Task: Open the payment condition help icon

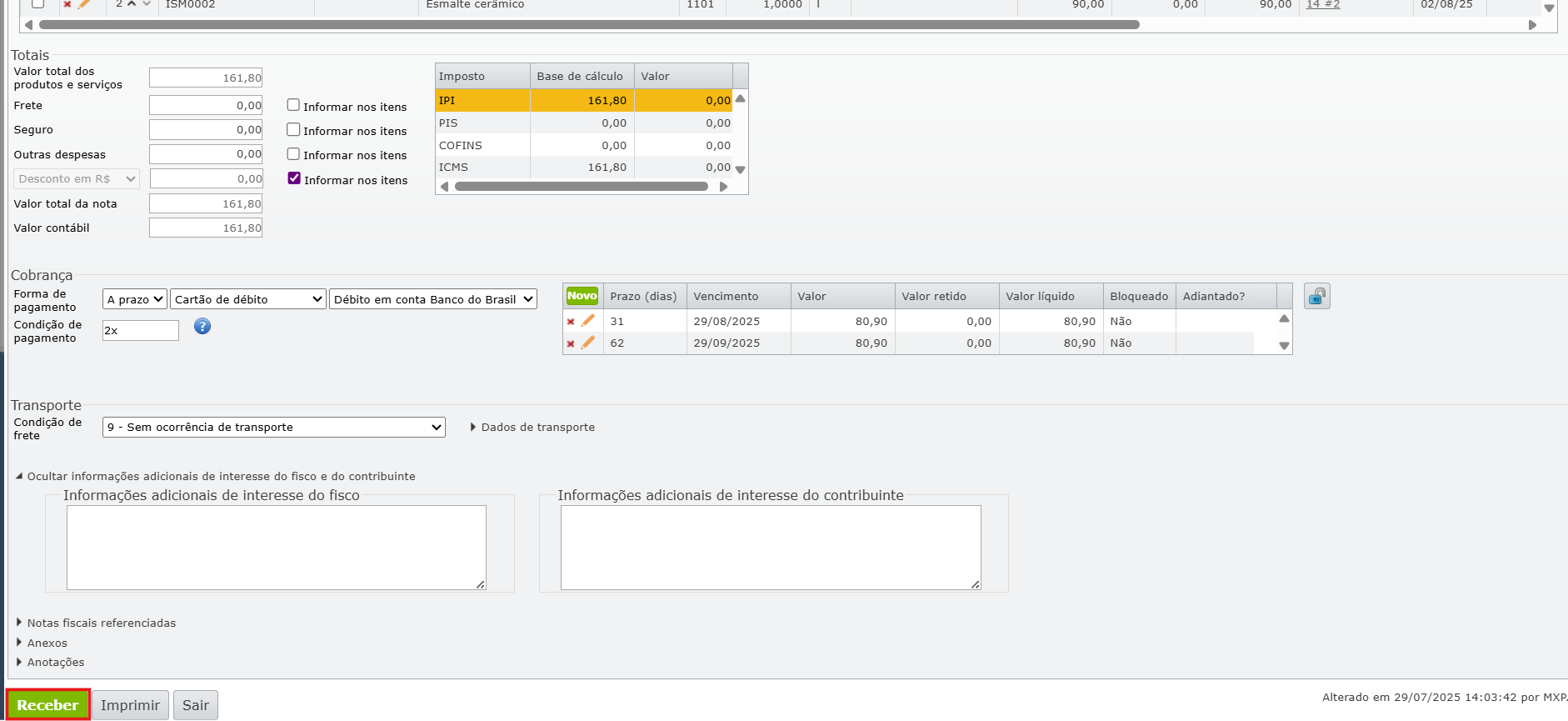Action: click(202, 326)
